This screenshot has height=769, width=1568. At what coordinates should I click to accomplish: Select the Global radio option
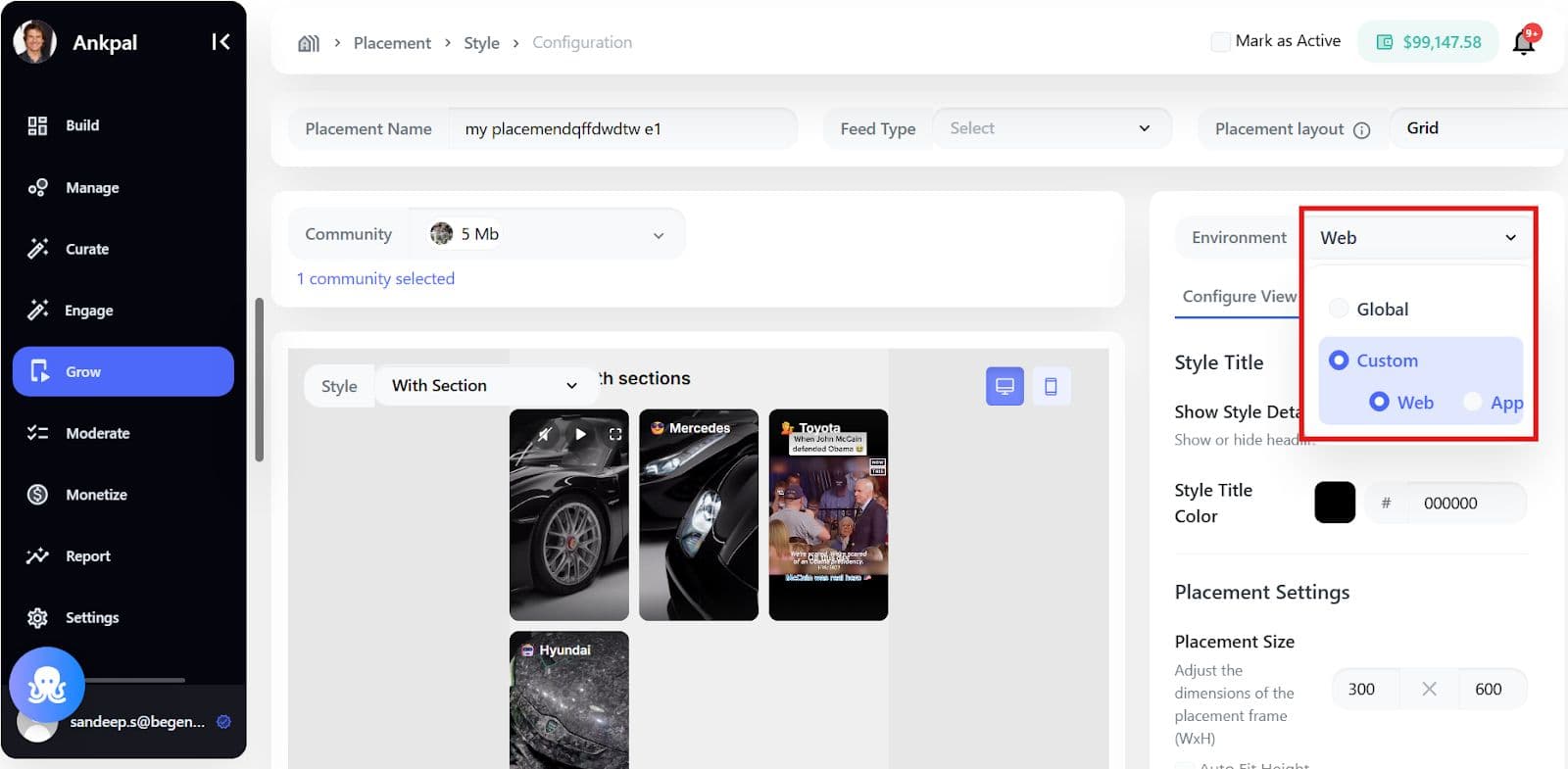point(1339,309)
